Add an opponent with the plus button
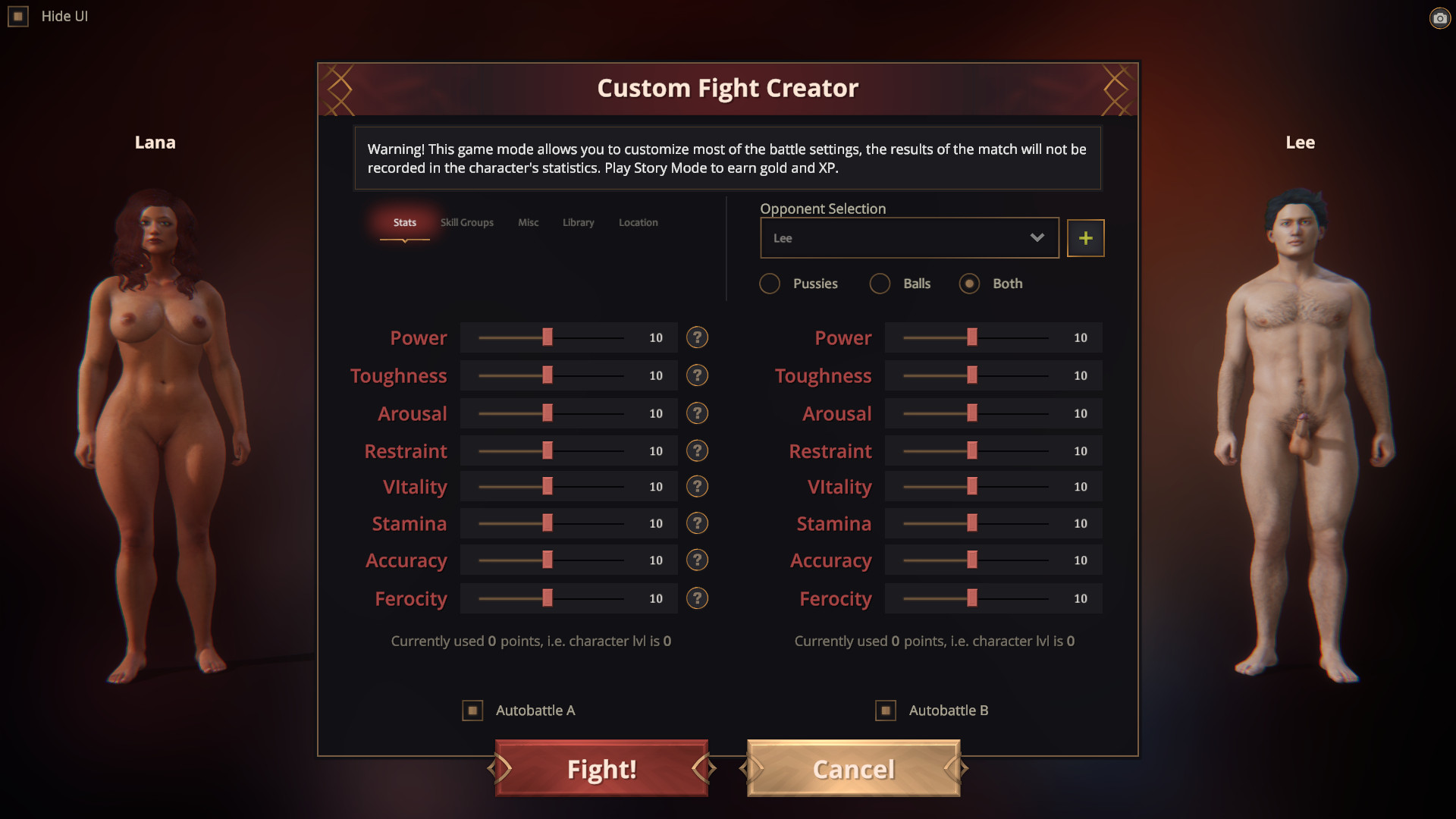Screen dimensions: 1456x819 (1085, 238)
